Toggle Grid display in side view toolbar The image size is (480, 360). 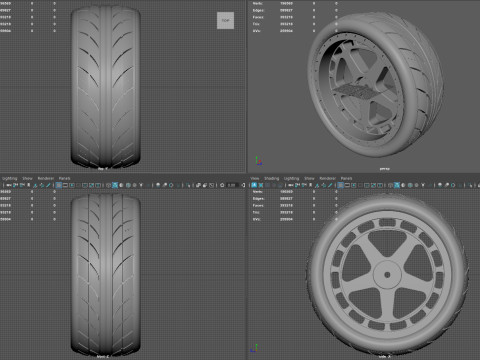point(340,185)
